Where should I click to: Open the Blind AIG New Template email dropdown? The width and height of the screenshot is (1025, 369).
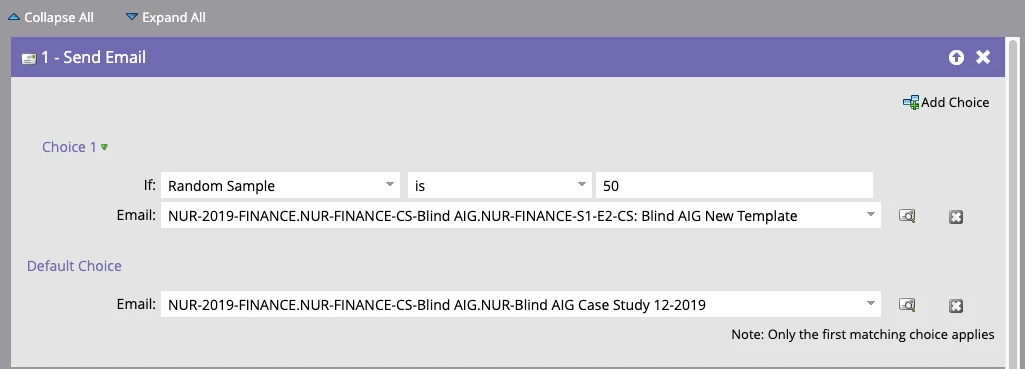(x=520, y=215)
